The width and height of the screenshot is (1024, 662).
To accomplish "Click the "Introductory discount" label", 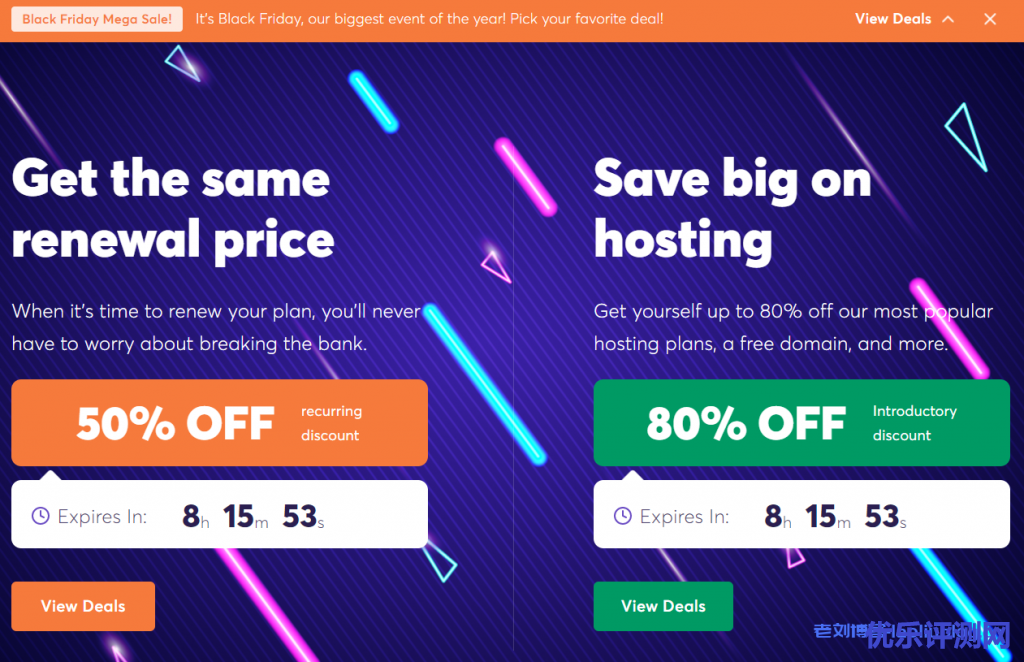I will click(914, 423).
